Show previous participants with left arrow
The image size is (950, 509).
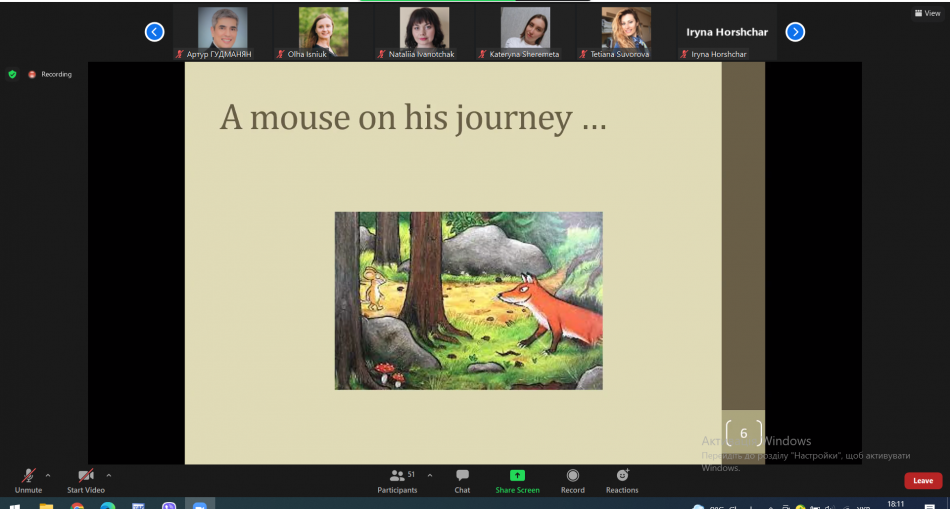(154, 32)
